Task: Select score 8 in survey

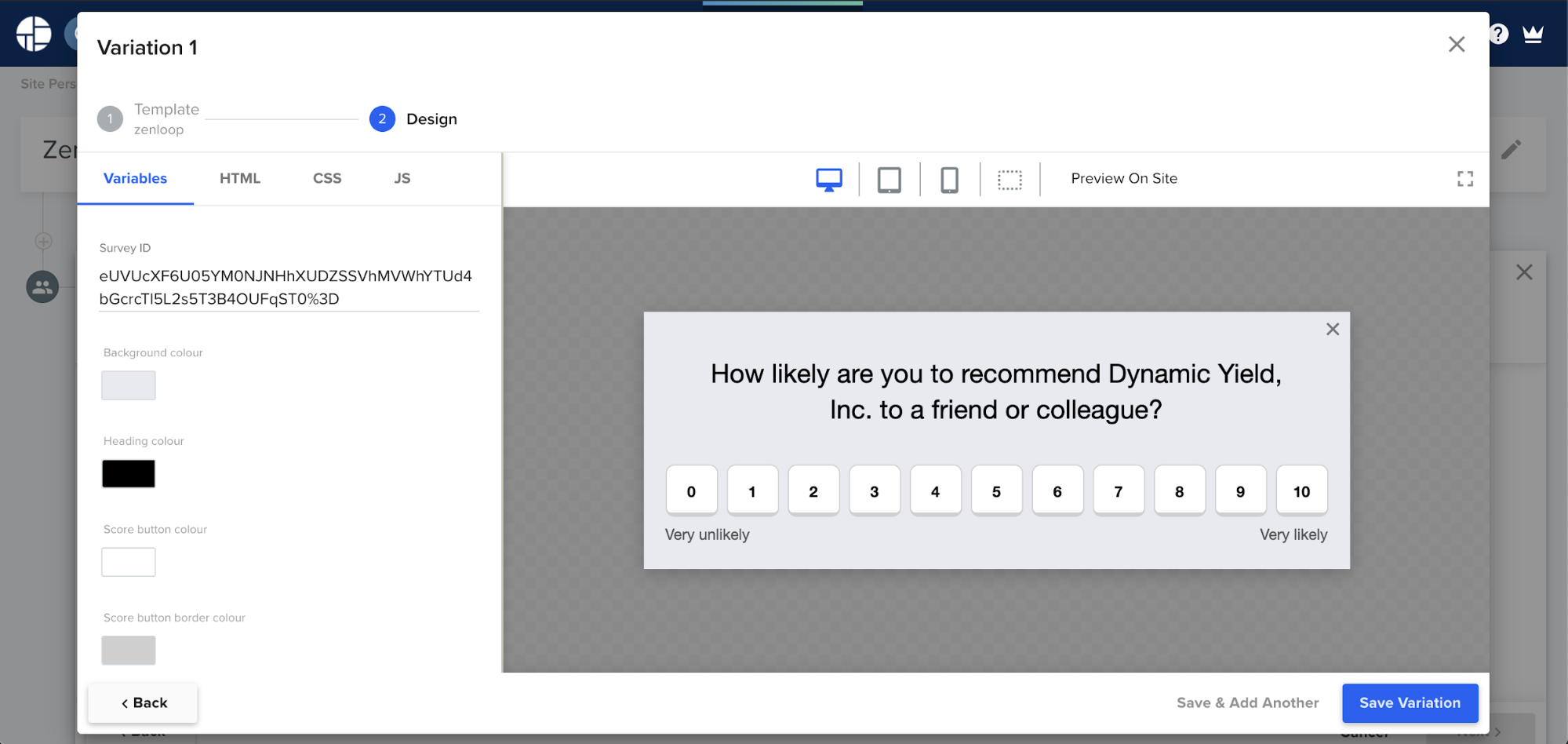Action: pyautogui.click(x=1179, y=491)
